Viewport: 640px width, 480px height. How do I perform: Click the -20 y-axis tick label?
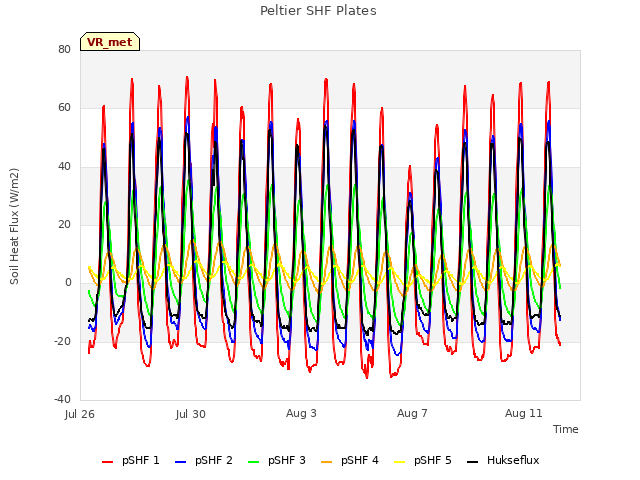pyautogui.click(x=62, y=341)
